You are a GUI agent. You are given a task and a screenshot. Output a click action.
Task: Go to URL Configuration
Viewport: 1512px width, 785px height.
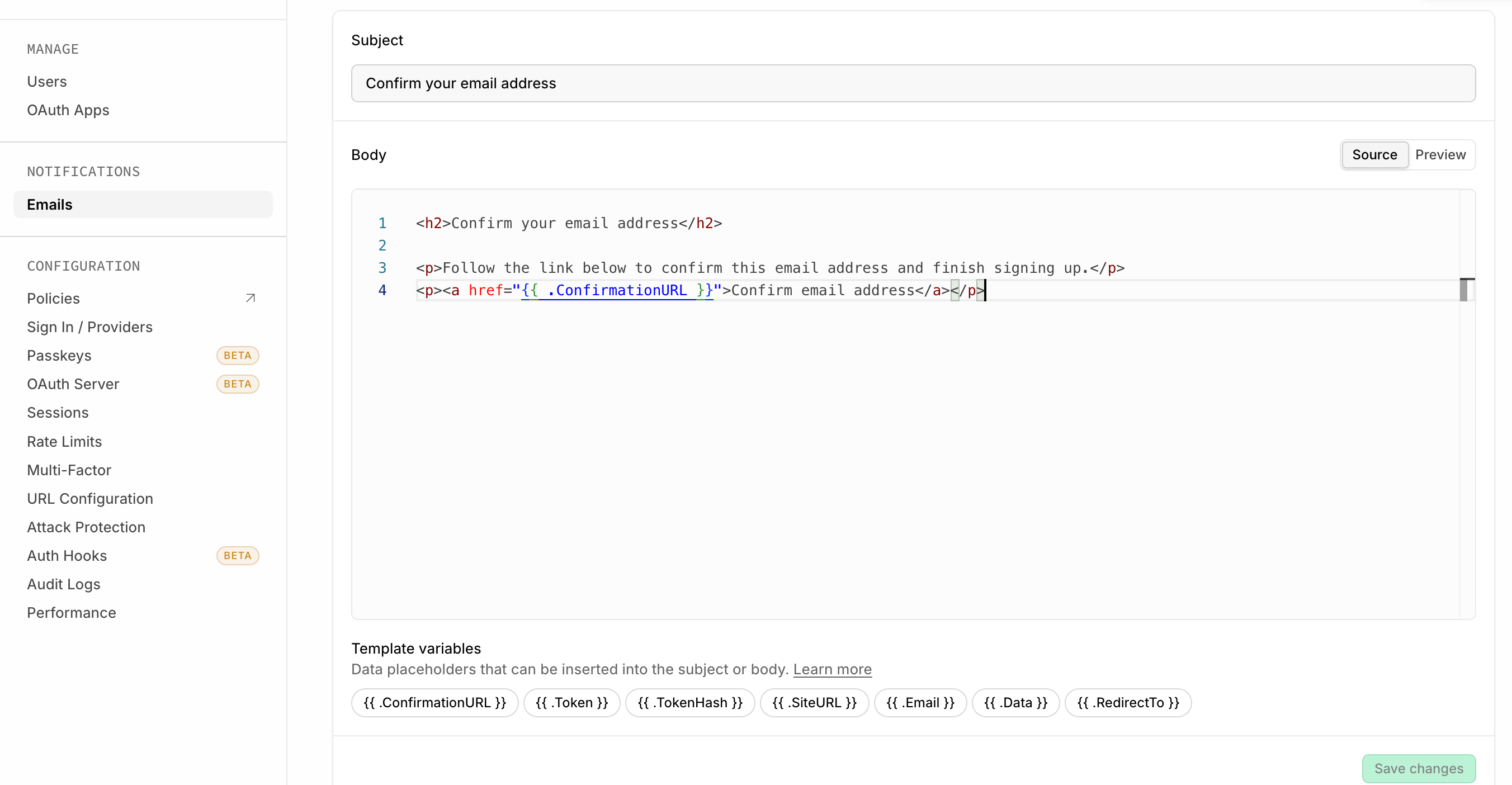[x=91, y=498]
